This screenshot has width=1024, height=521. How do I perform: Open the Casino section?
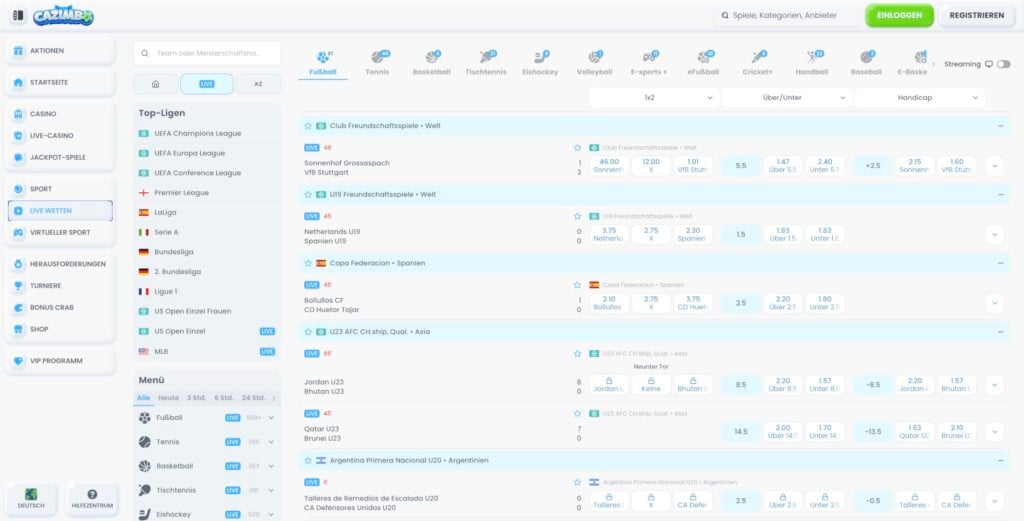(x=60, y=114)
